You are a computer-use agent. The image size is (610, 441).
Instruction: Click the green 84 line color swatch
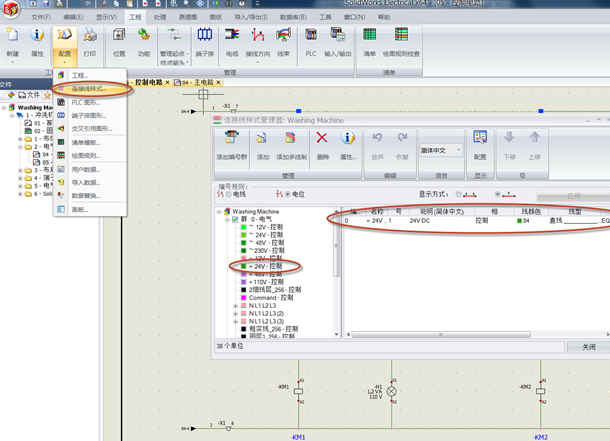pyautogui.click(x=519, y=221)
